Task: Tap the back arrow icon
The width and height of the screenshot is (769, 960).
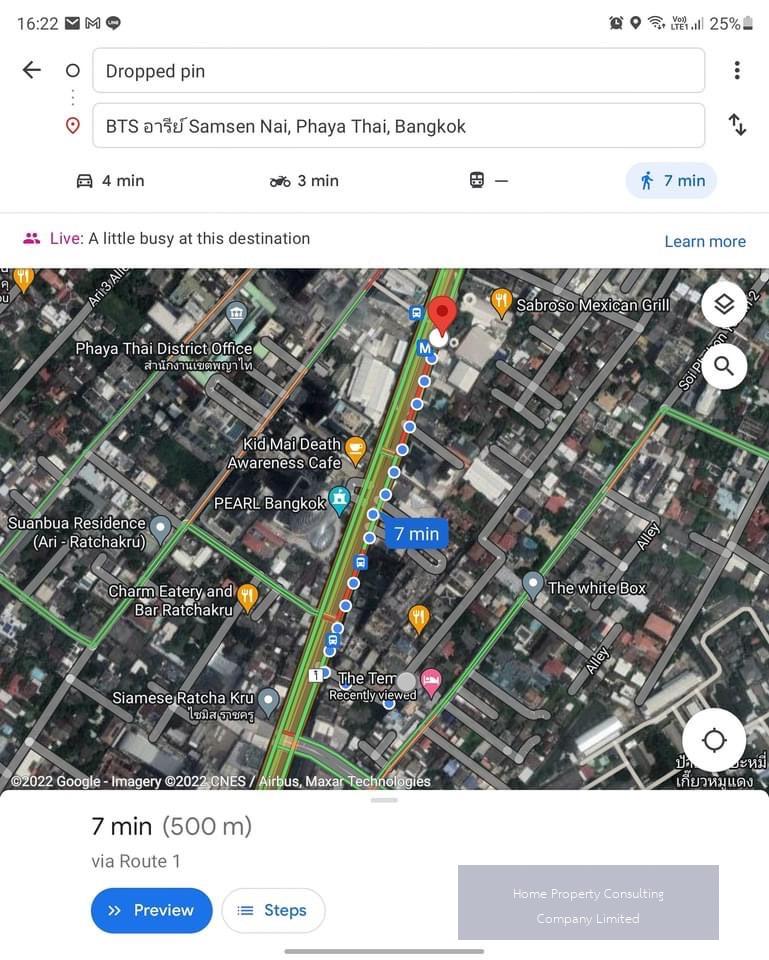Action: tap(31, 70)
